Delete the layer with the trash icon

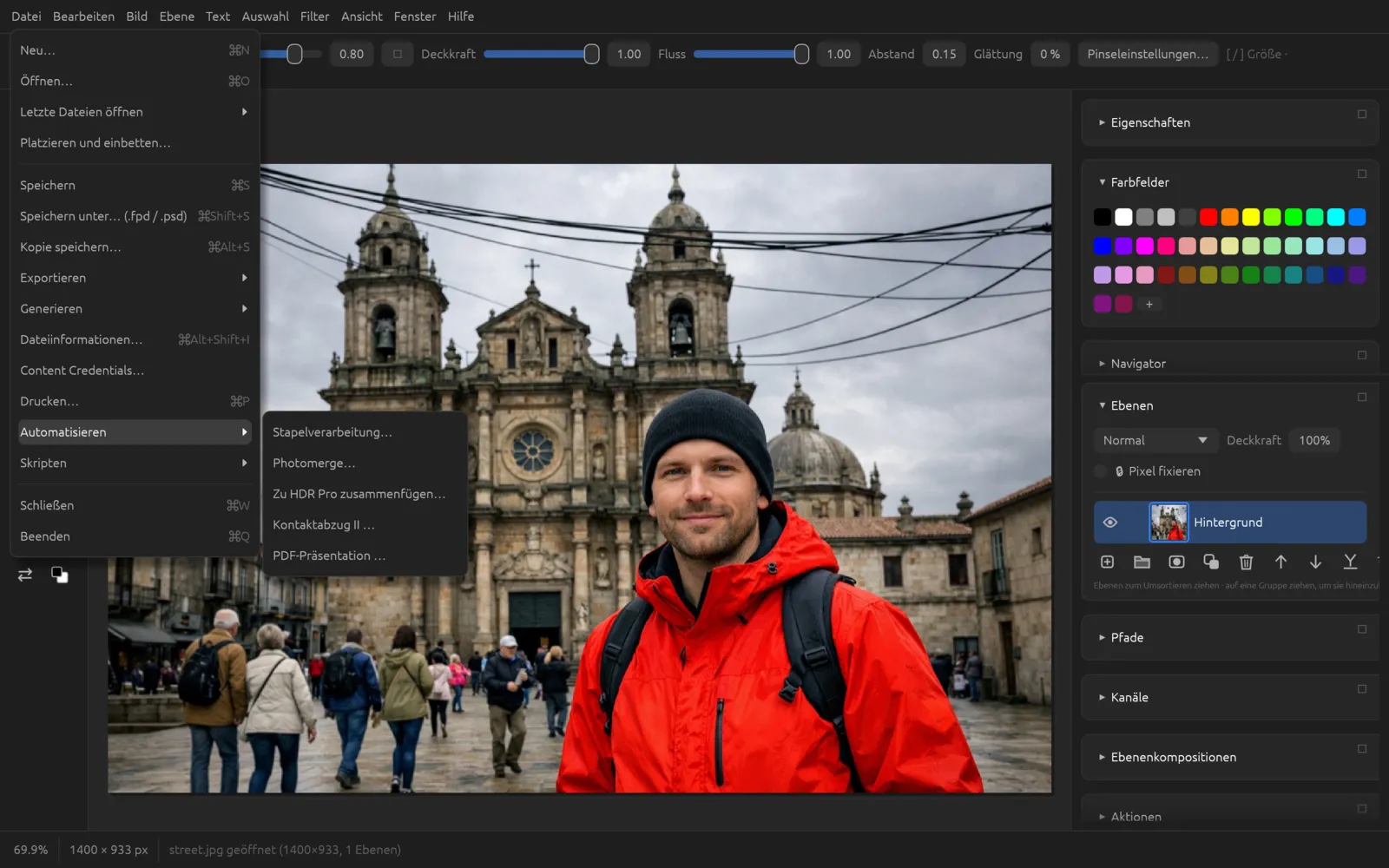[x=1246, y=562]
